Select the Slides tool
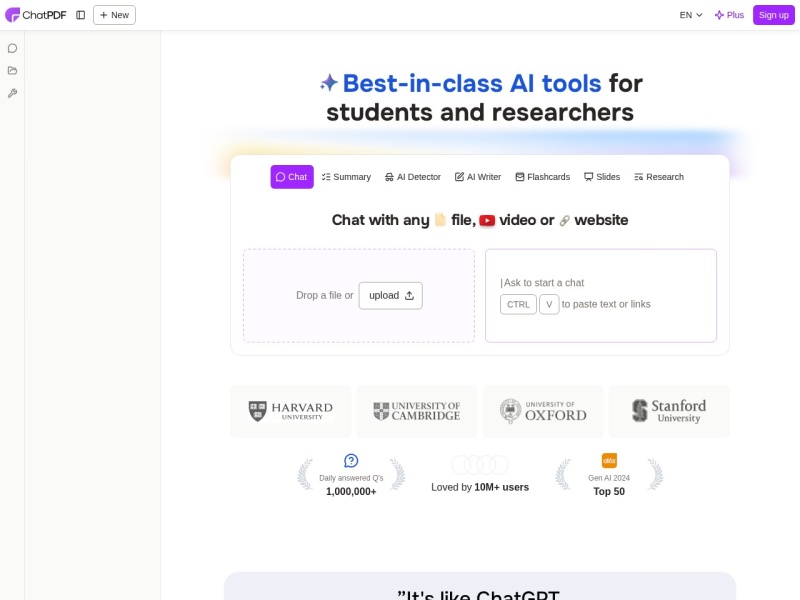Image resolution: width=800 pixels, height=600 pixels. (602, 177)
